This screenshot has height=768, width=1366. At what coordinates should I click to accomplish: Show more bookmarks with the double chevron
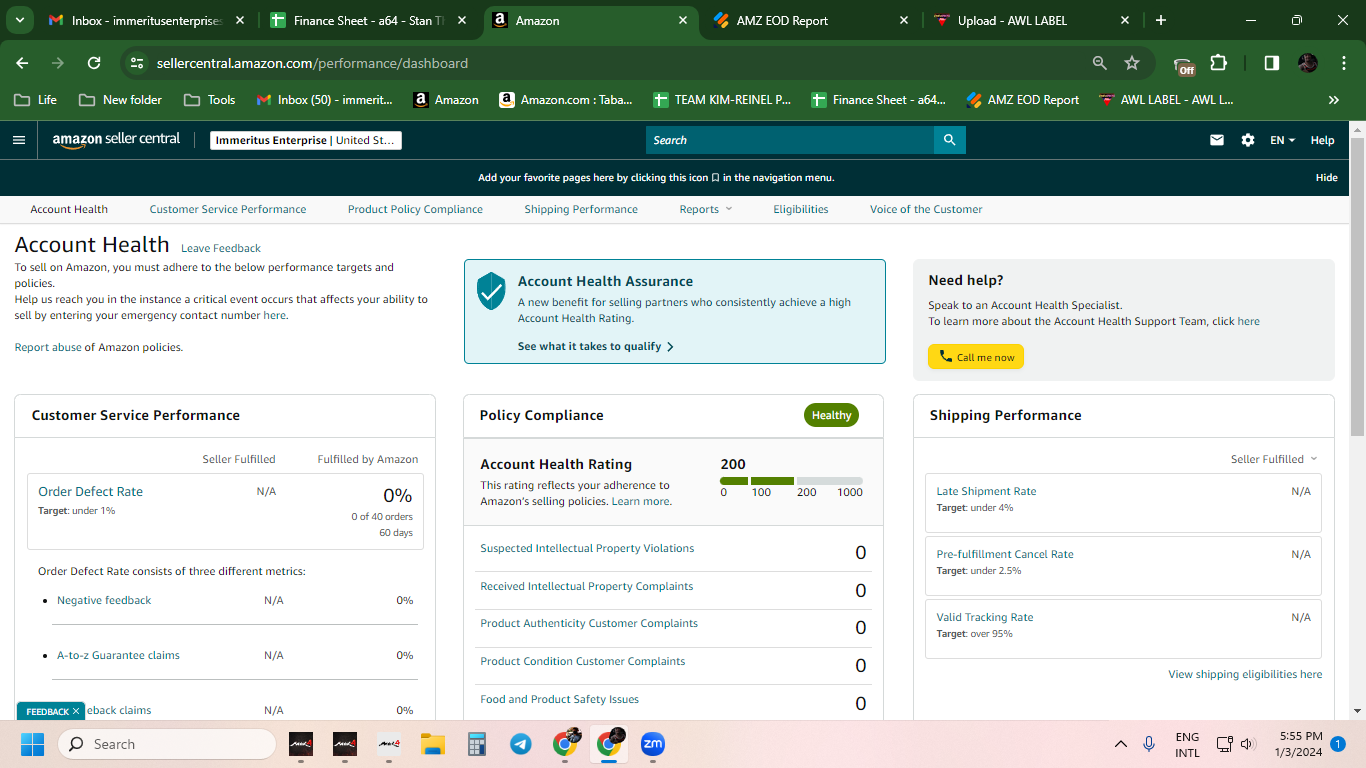1334,100
